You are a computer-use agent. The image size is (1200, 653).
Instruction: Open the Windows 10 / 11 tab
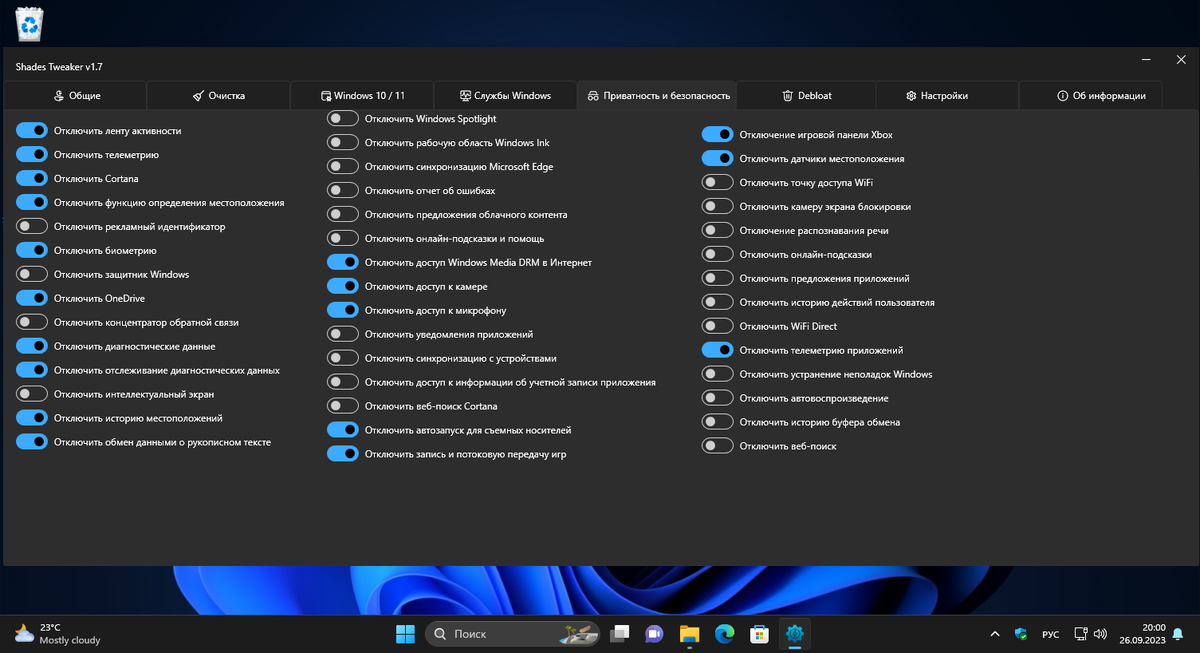tap(362, 96)
